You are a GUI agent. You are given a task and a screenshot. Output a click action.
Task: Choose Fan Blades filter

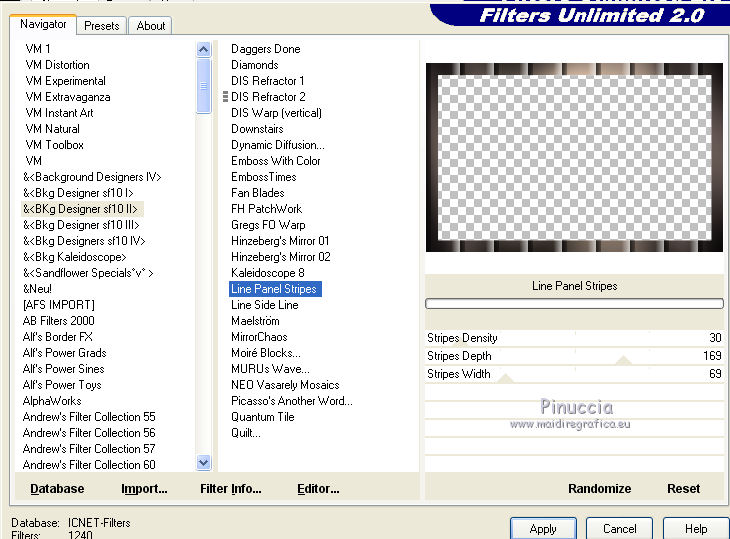coord(257,193)
